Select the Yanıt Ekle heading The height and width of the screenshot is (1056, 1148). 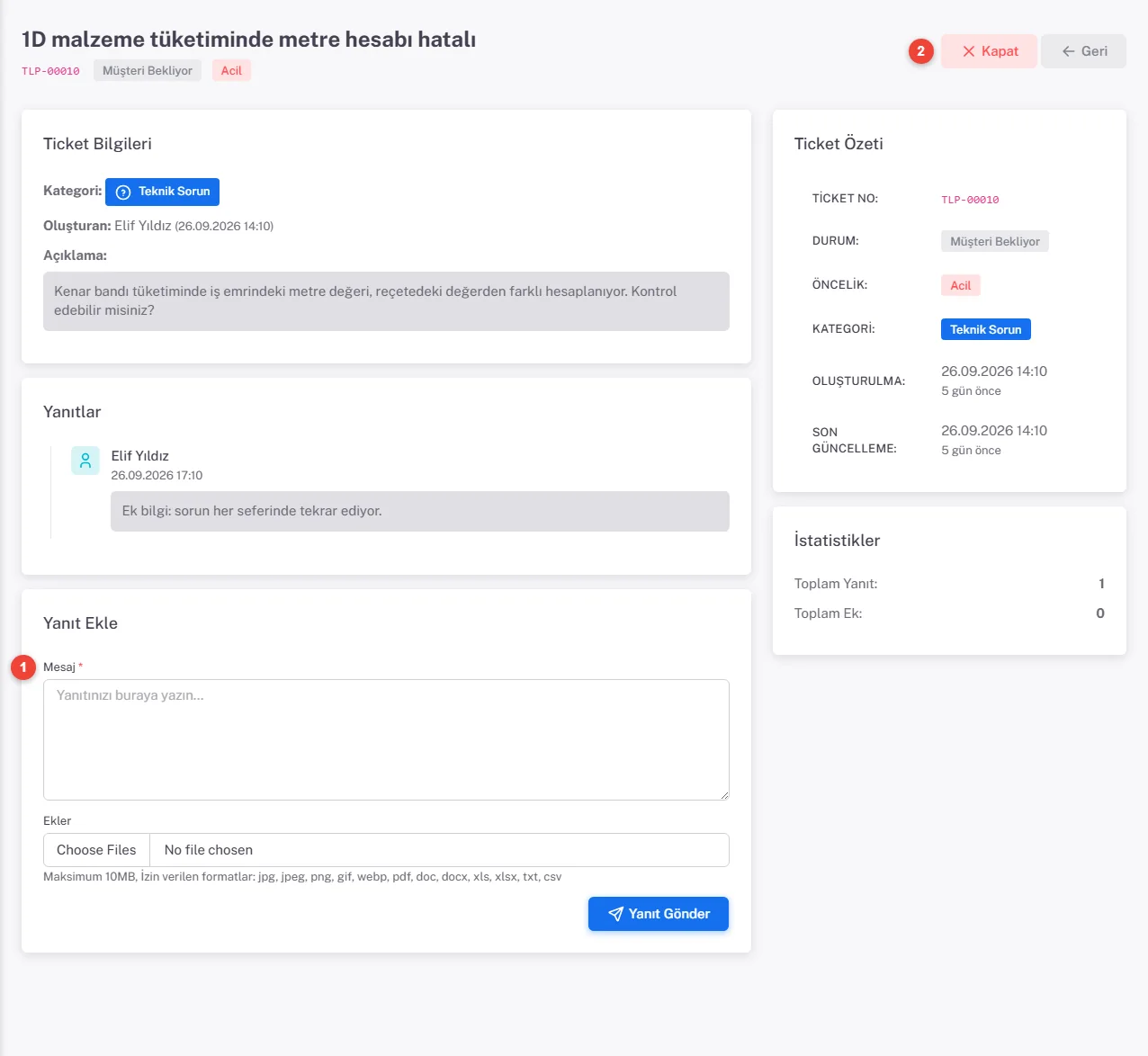tap(80, 623)
